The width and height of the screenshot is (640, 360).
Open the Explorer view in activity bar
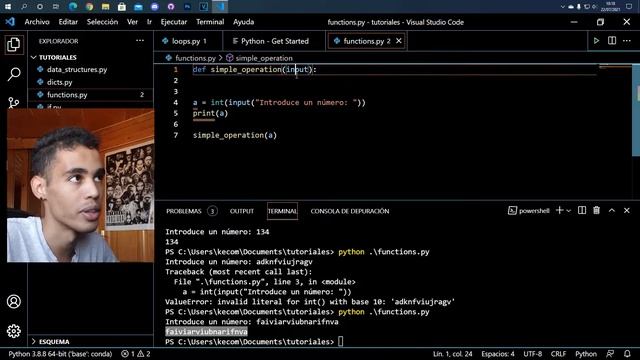point(13,44)
